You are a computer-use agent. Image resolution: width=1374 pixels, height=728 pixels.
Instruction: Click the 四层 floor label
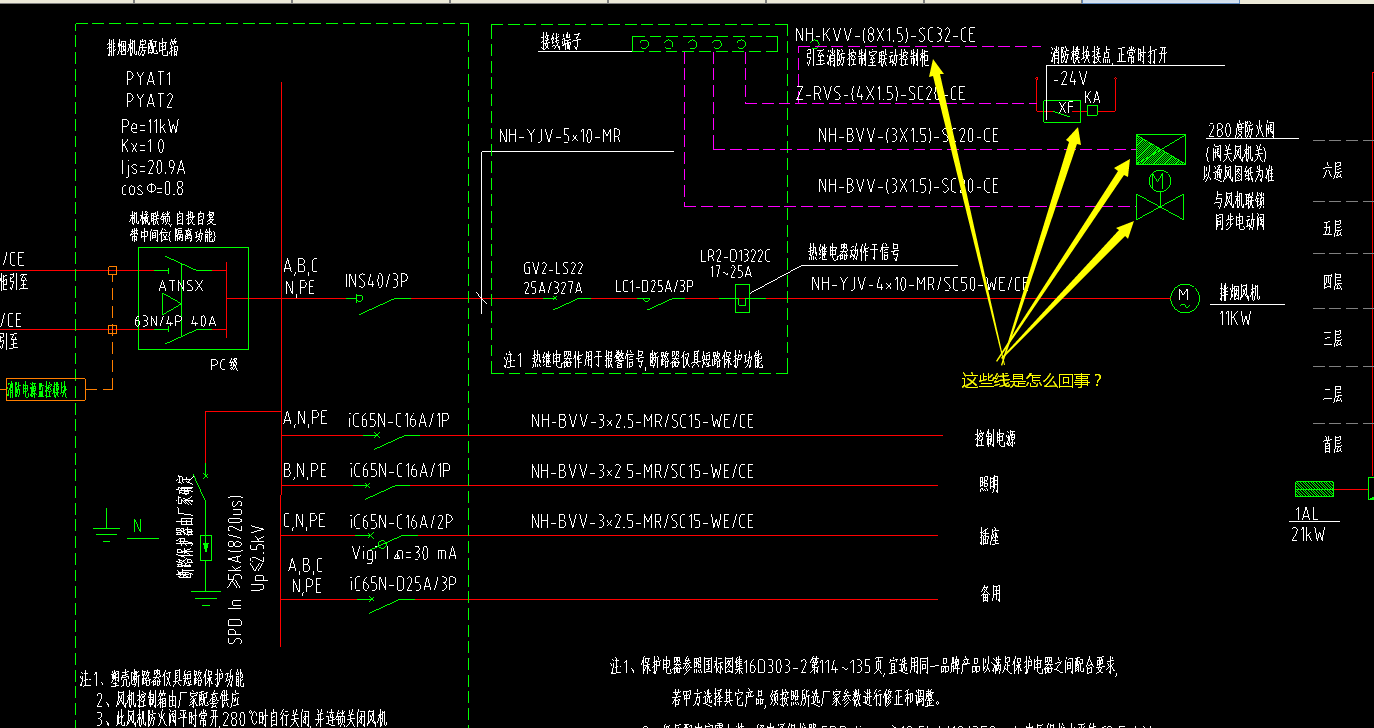click(x=1332, y=282)
